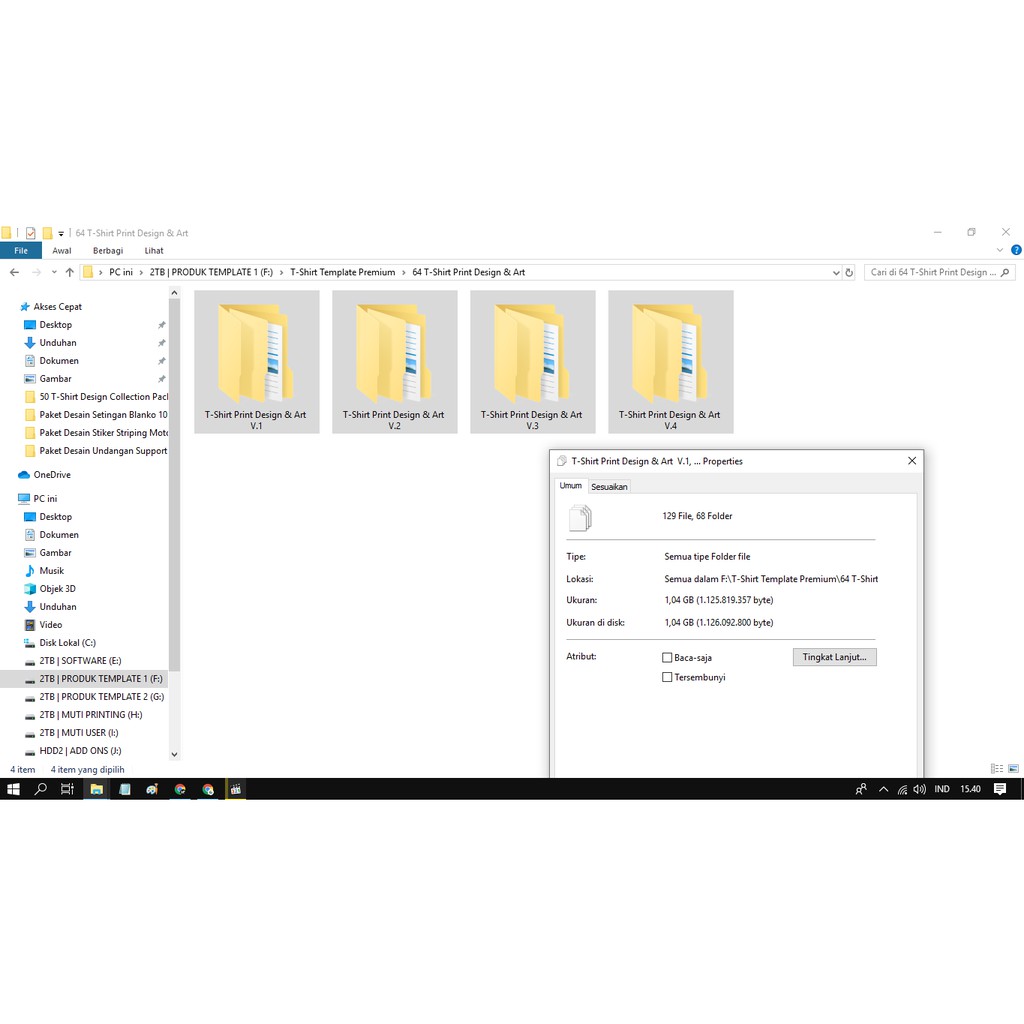Click the Back navigation arrow
This screenshot has height=1024, width=1024.
click(14, 272)
